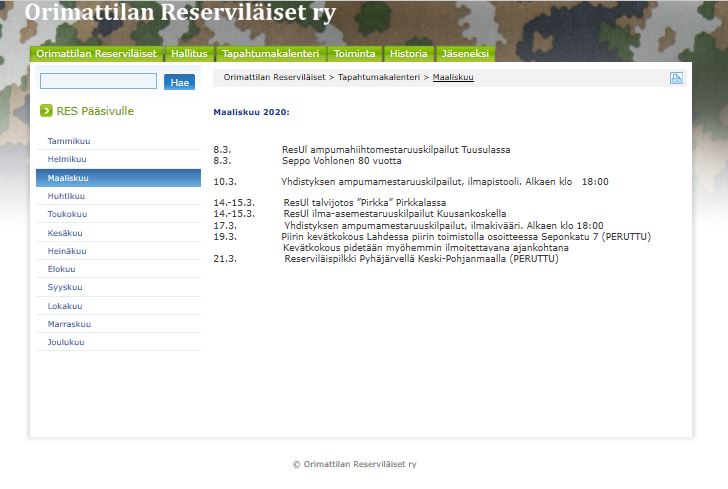Open Elokuu in the sidebar
The height and width of the screenshot is (489, 728).
click(x=63, y=269)
